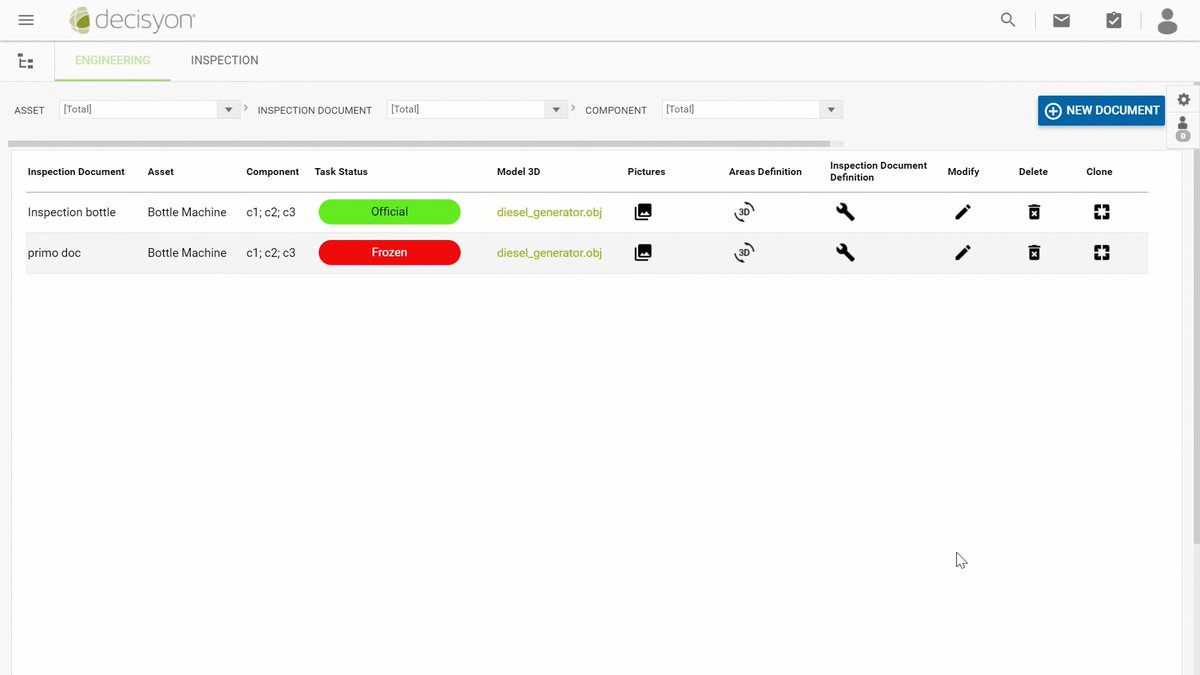Open wrench document definition for Inspection bottle
Image resolution: width=1200 pixels, height=675 pixels.
tap(845, 212)
